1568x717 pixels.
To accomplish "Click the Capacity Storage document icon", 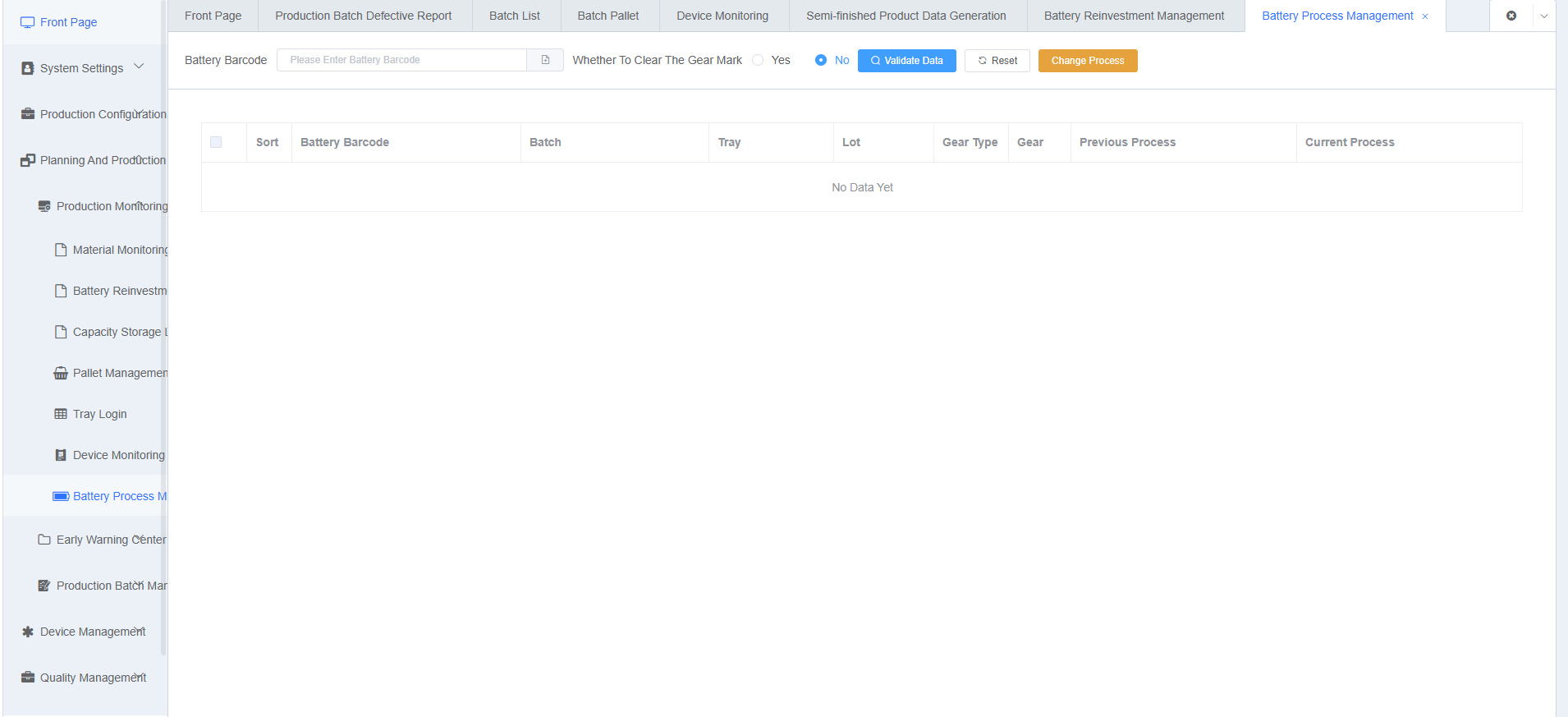I will 61,332.
